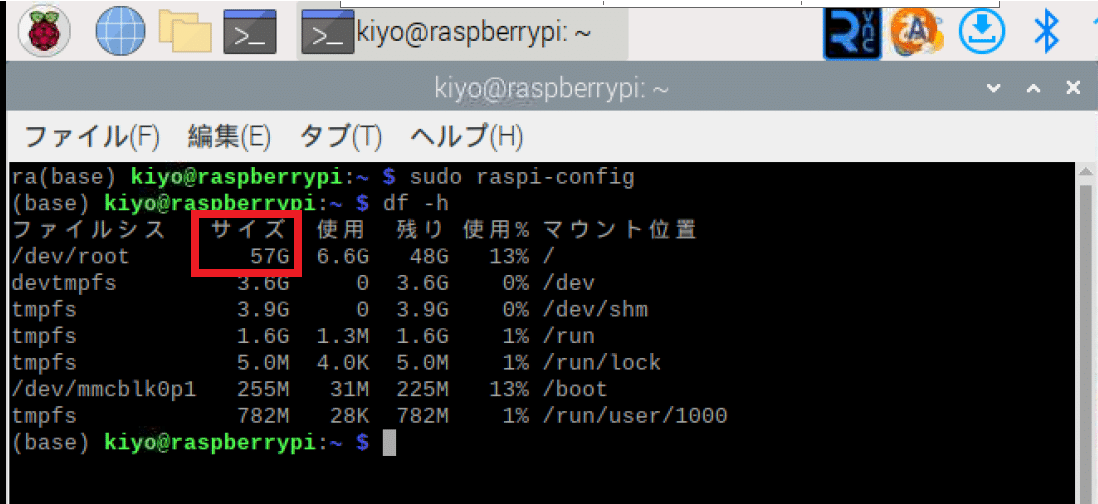Click the orange updater tray icon
The width and height of the screenshot is (1098, 504).
click(x=917, y=31)
